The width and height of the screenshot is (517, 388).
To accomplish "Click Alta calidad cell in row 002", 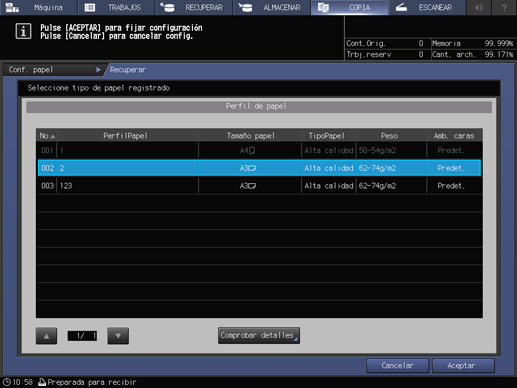I will [x=329, y=168].
